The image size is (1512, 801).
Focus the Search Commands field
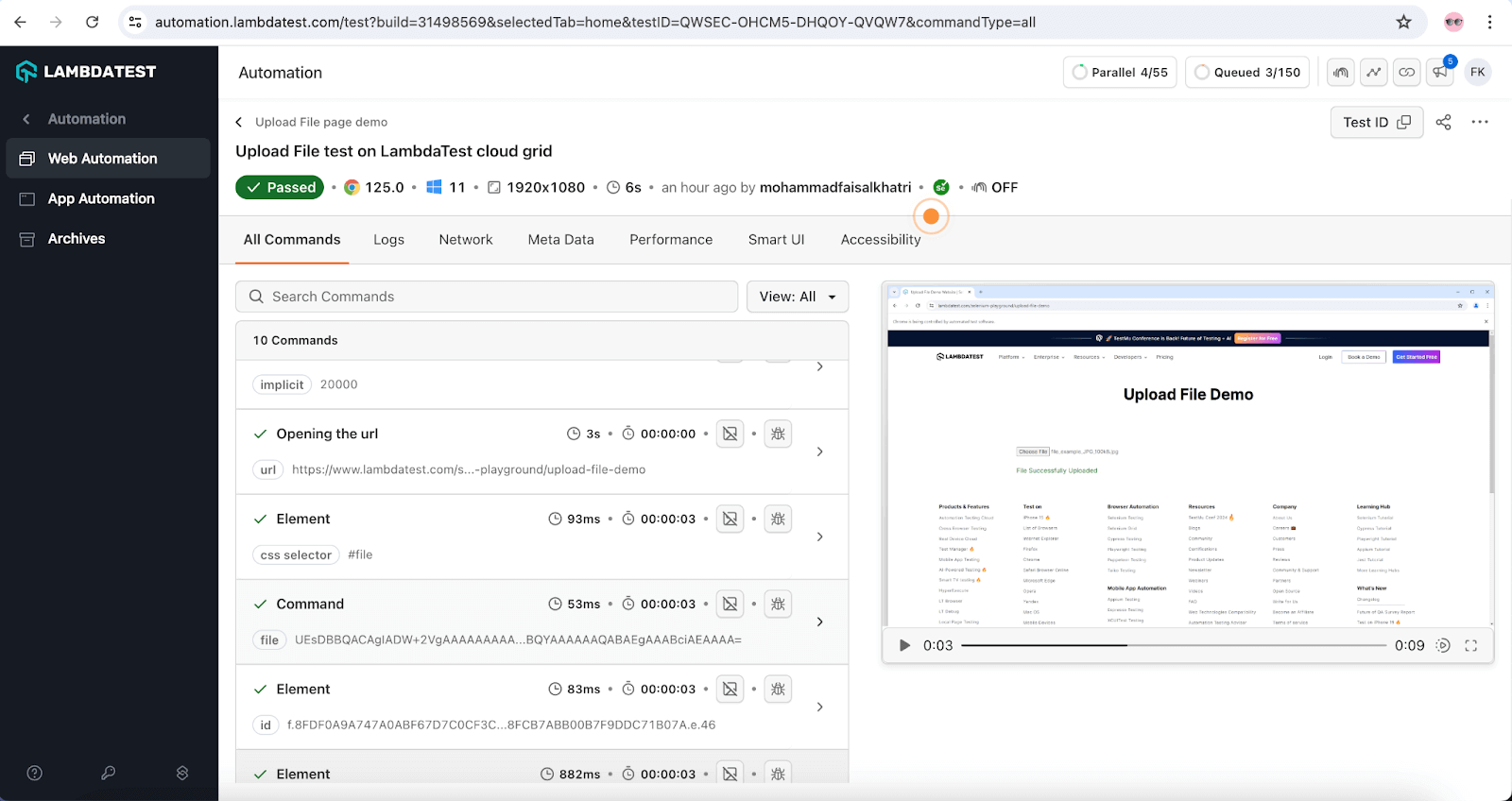487,297
